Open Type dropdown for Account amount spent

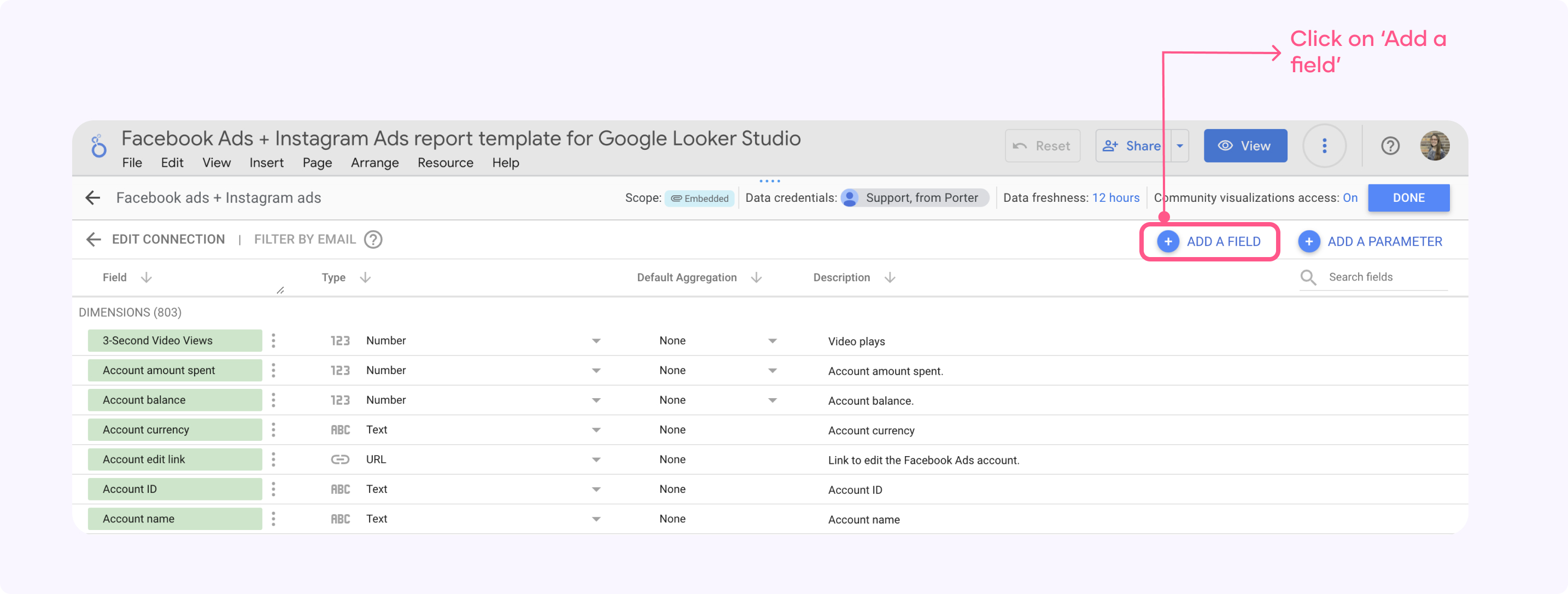tap(596, 371)
